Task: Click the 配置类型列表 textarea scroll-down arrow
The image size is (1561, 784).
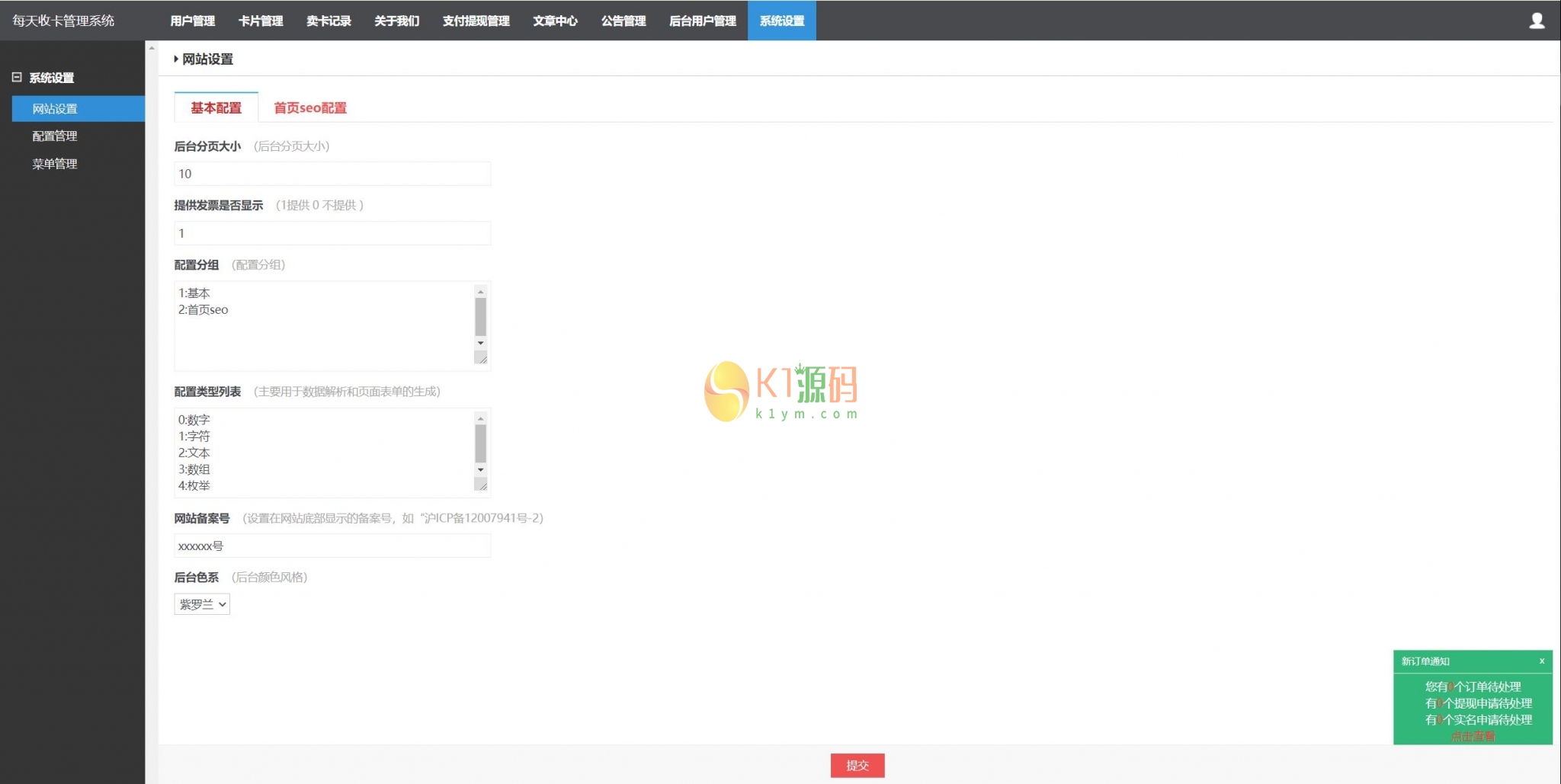Action: (x=480, y=469)
